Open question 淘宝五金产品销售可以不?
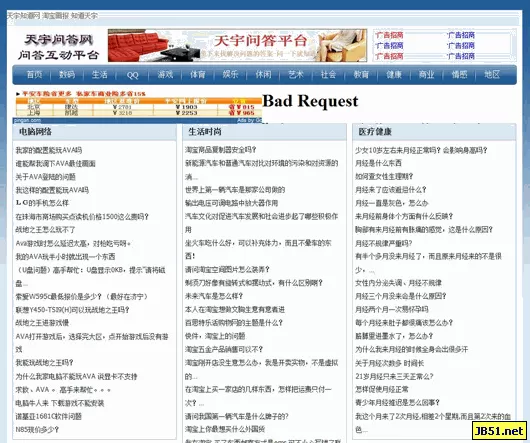530x443 pixels. [x=224, y=349]
